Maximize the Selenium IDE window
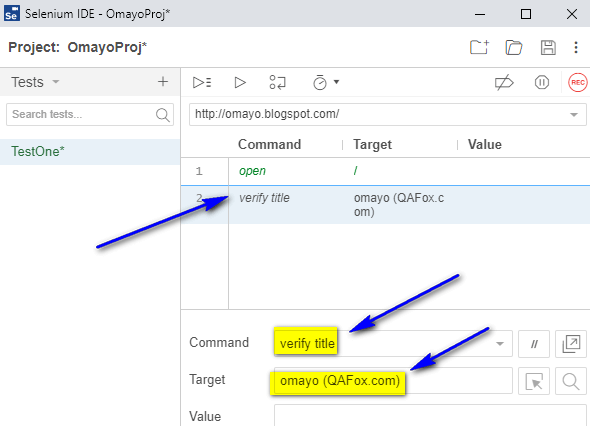Image resolution: width=590 pixels, height=426 pixels. [x=526, y=14]
